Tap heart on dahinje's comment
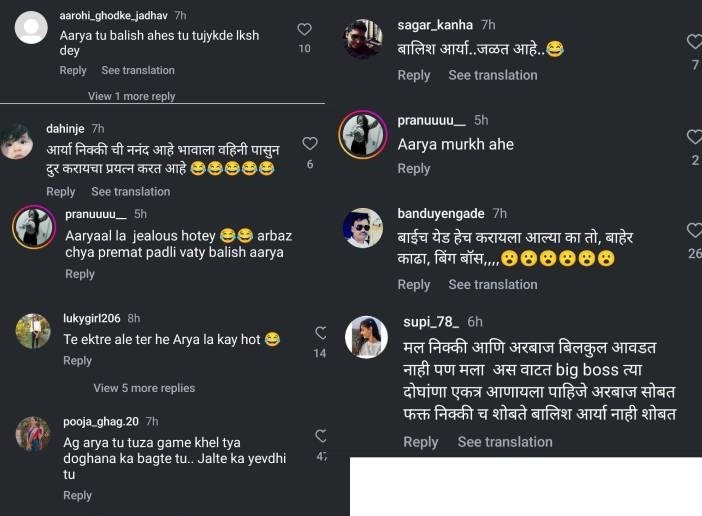Image resolution: width=702 pixels, height=516 pixels. tap(310, 144)
